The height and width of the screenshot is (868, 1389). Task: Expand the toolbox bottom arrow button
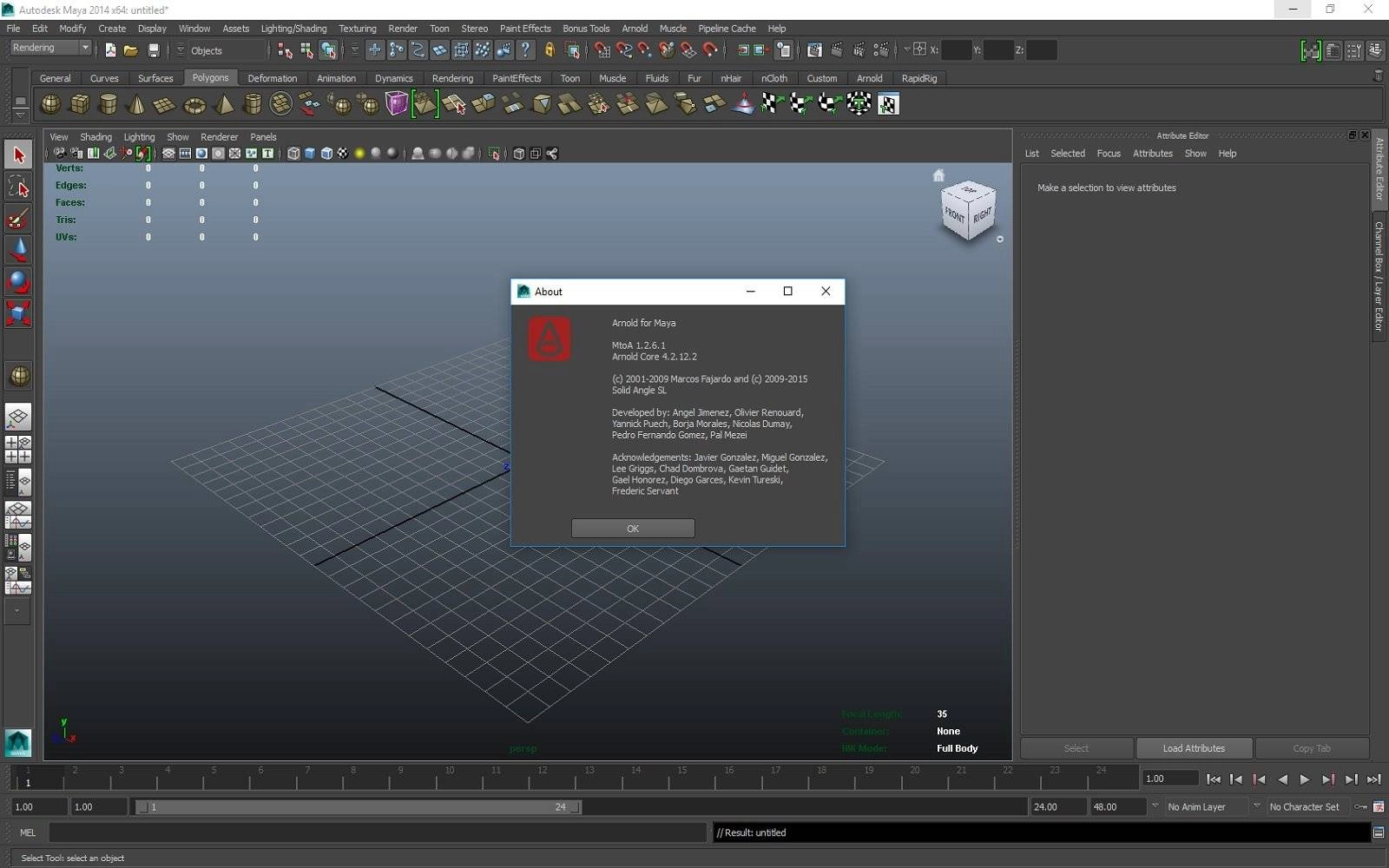(17, 611)
